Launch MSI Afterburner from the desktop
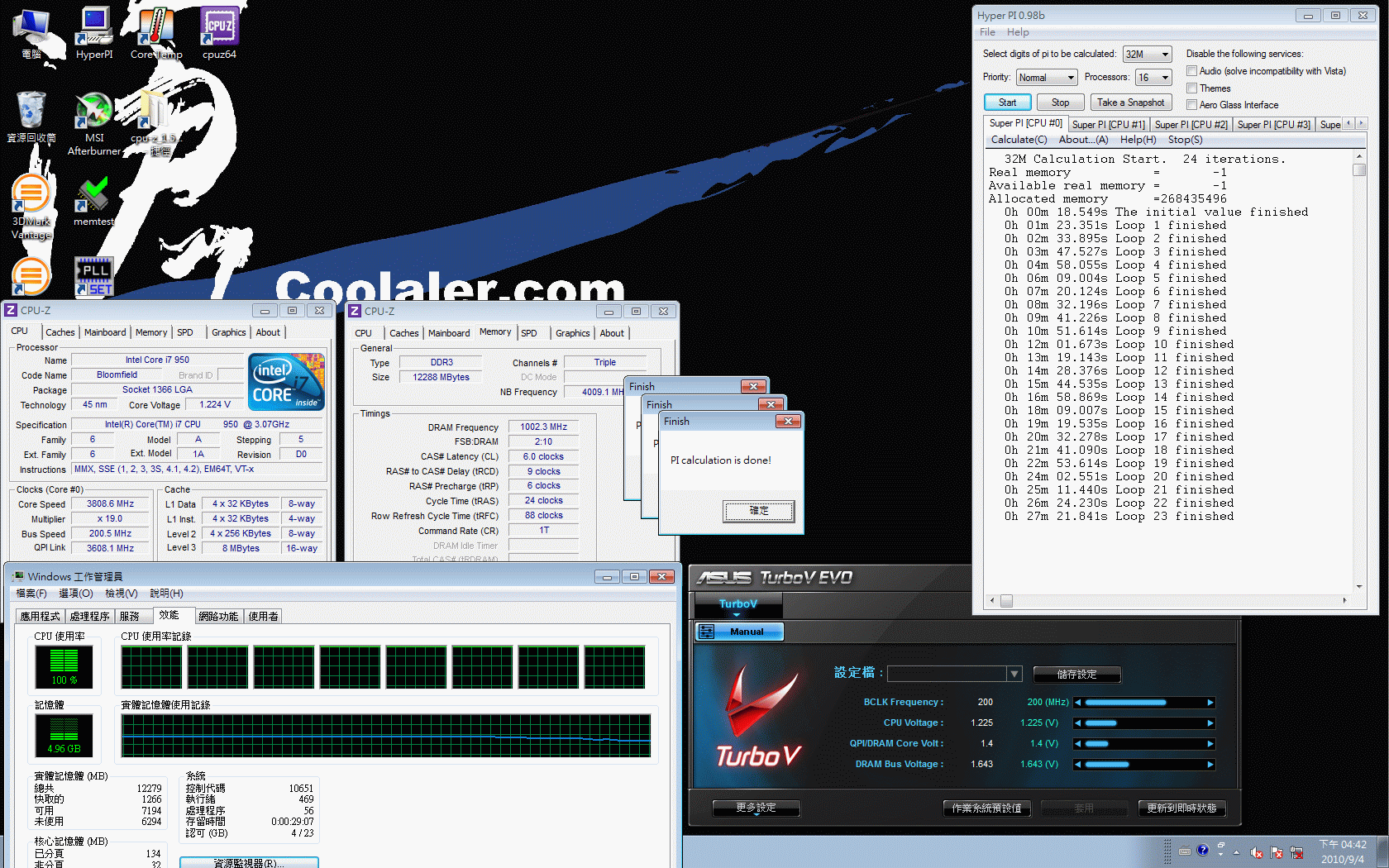The width and height of the screenshot is (1389, 868). (94, 123)
